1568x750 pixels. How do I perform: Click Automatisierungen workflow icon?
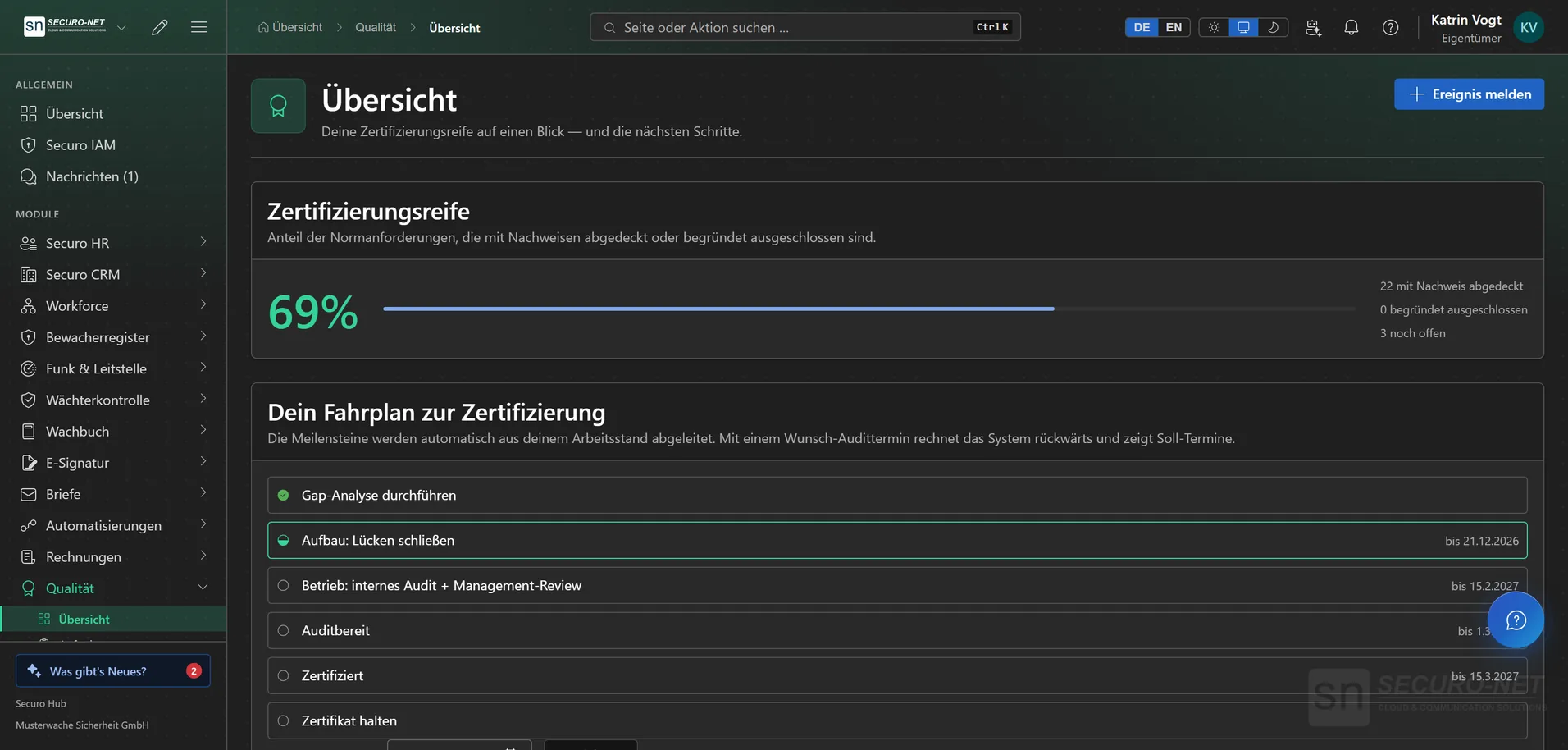point(29,526)
